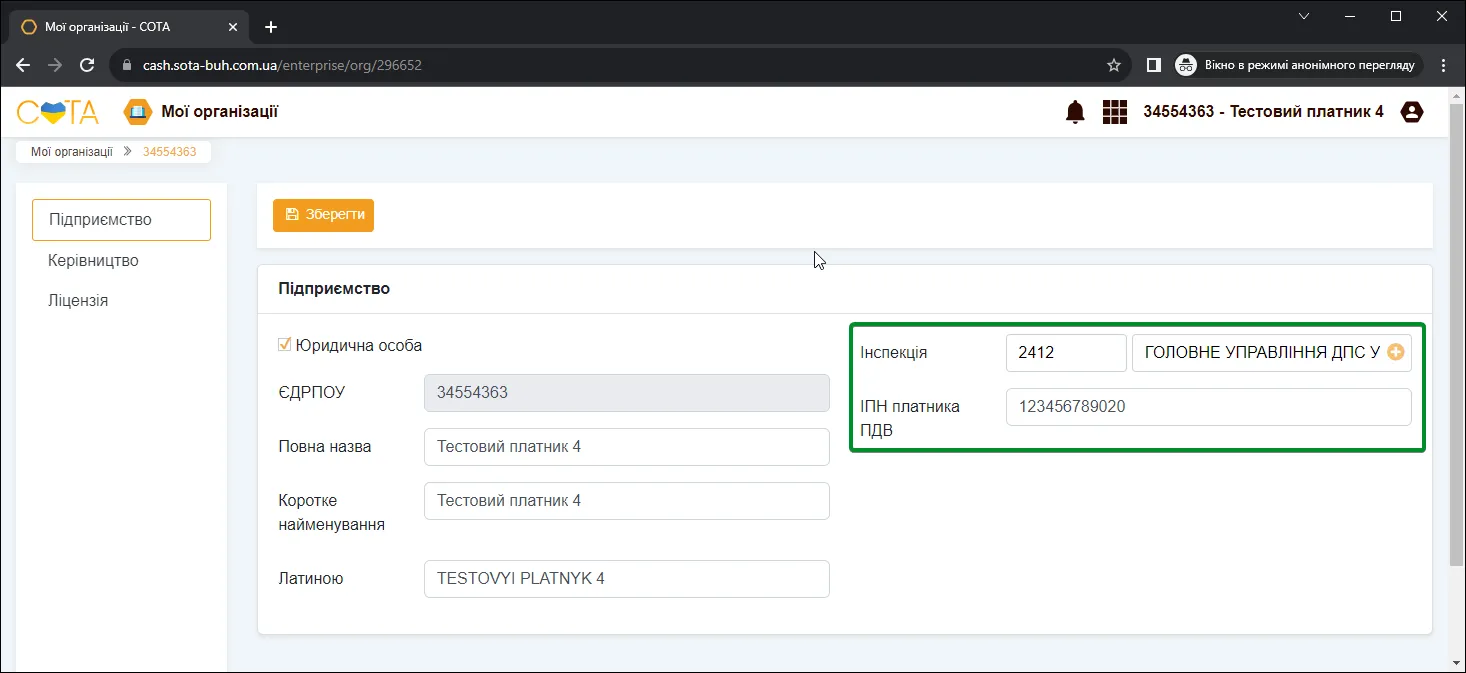Click the plus icon in Інспекція field
Viewport: 1466px width, 673px height.
(1396, 352)
